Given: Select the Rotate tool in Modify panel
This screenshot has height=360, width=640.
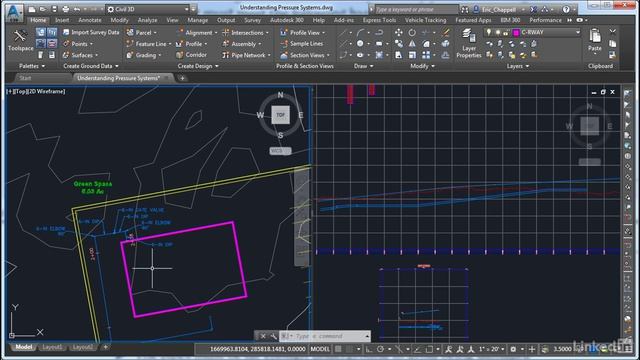Looking at the screenshot, I should [412, 32].
